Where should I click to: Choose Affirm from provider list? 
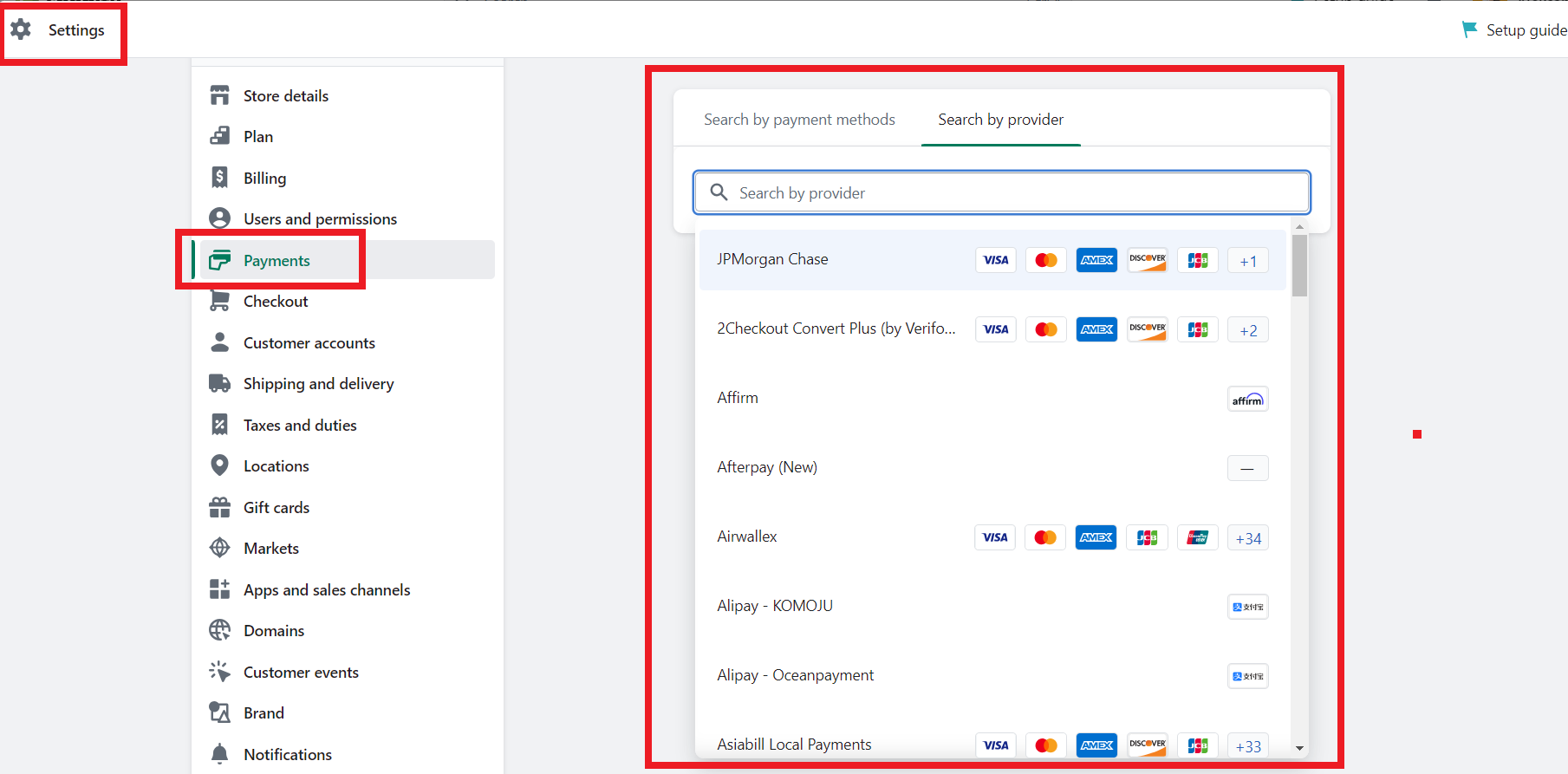coord(992,399)
